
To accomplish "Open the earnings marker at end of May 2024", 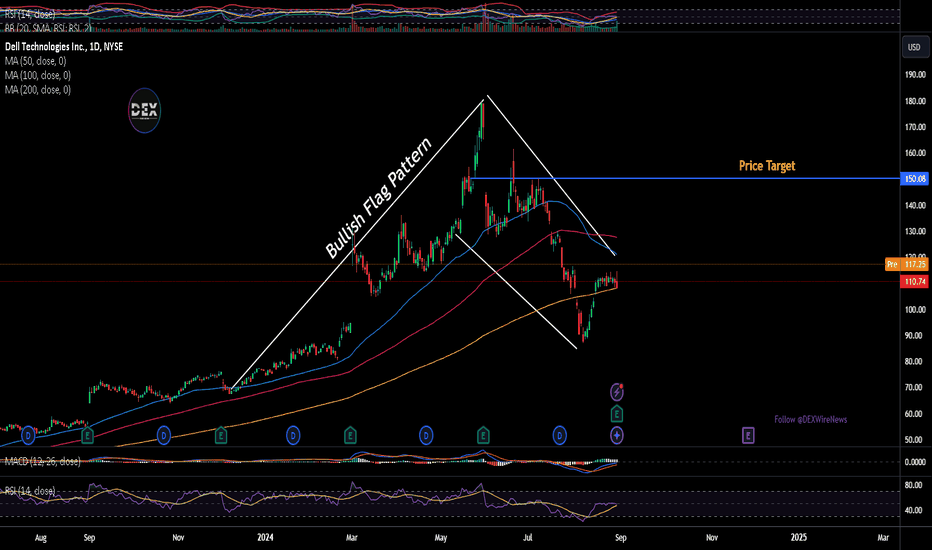I will pos(483,435).
